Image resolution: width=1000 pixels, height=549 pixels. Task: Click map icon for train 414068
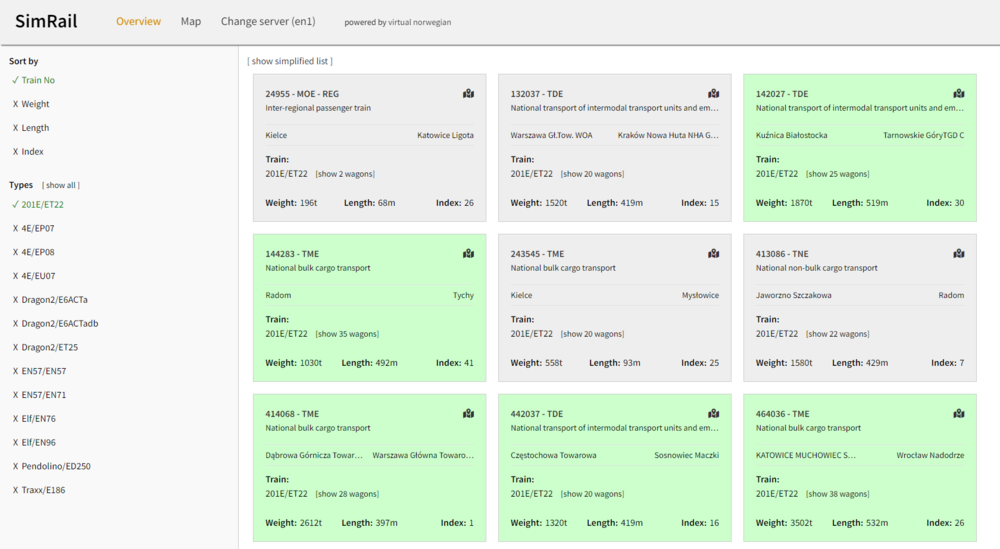point(468,414)
